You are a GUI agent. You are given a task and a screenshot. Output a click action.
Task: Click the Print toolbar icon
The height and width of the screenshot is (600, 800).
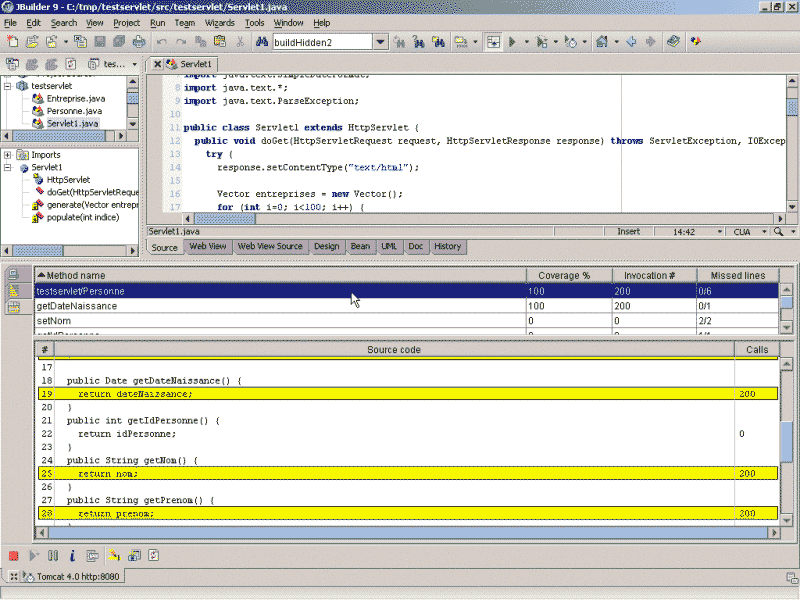(136, 42)
